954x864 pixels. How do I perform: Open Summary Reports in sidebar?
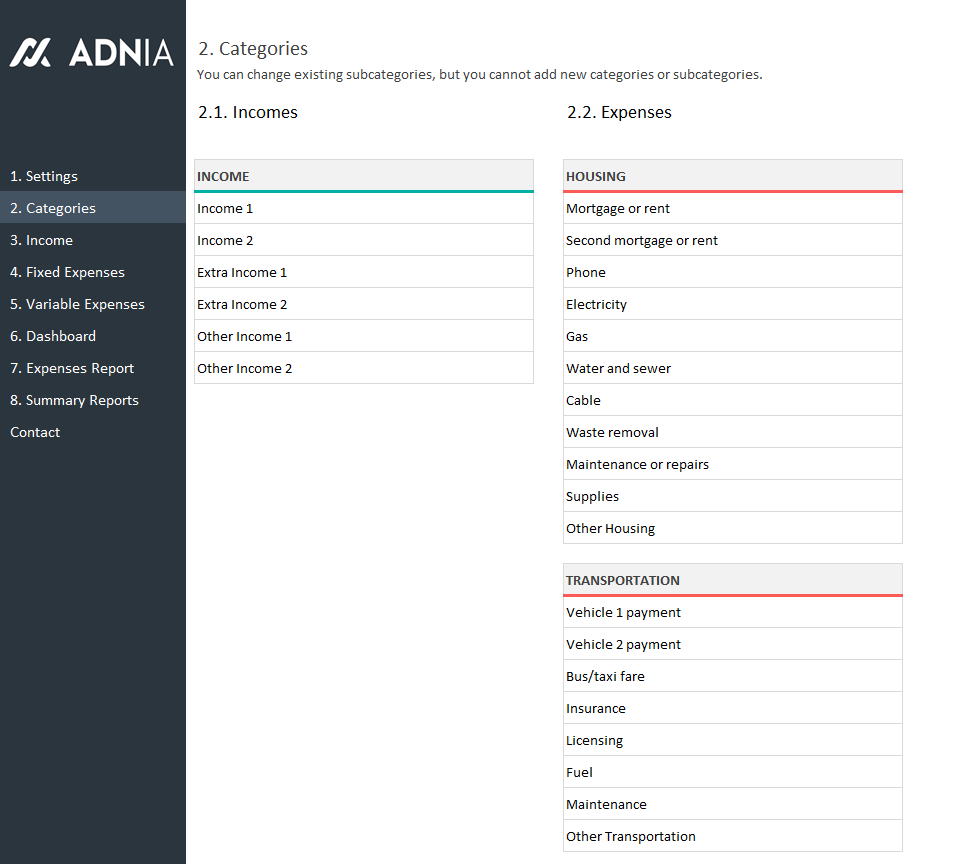(x=74, y=400)
